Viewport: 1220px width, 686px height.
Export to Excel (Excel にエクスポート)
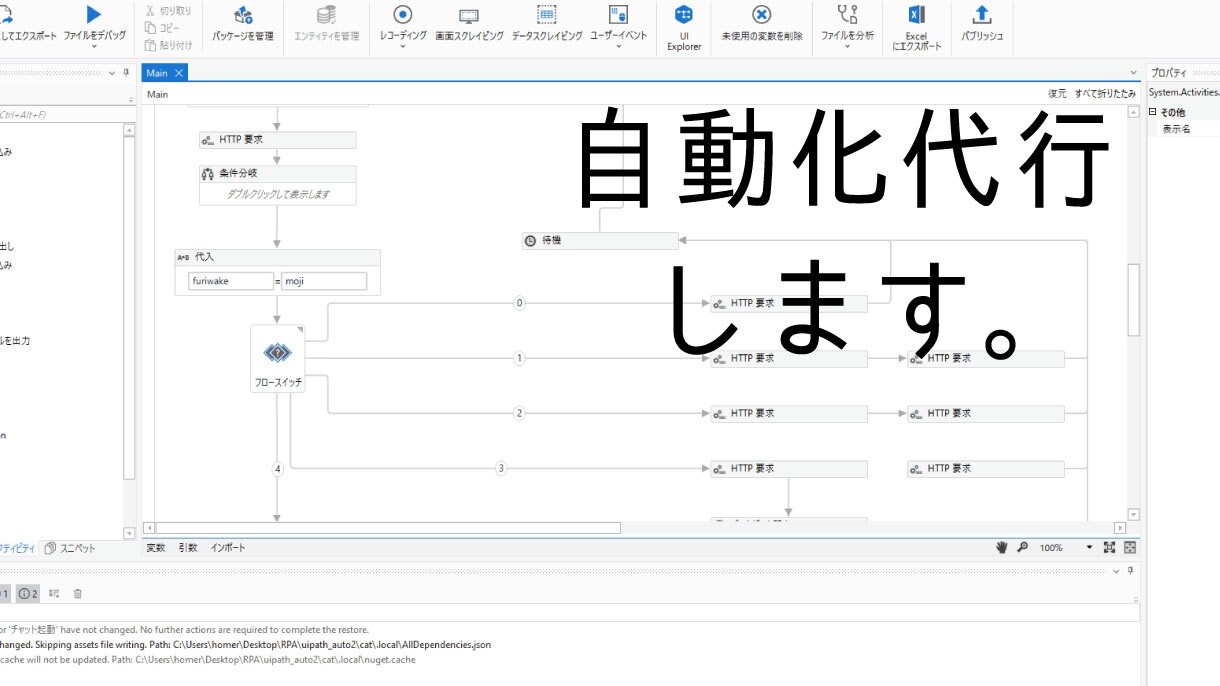click(916, 27)
